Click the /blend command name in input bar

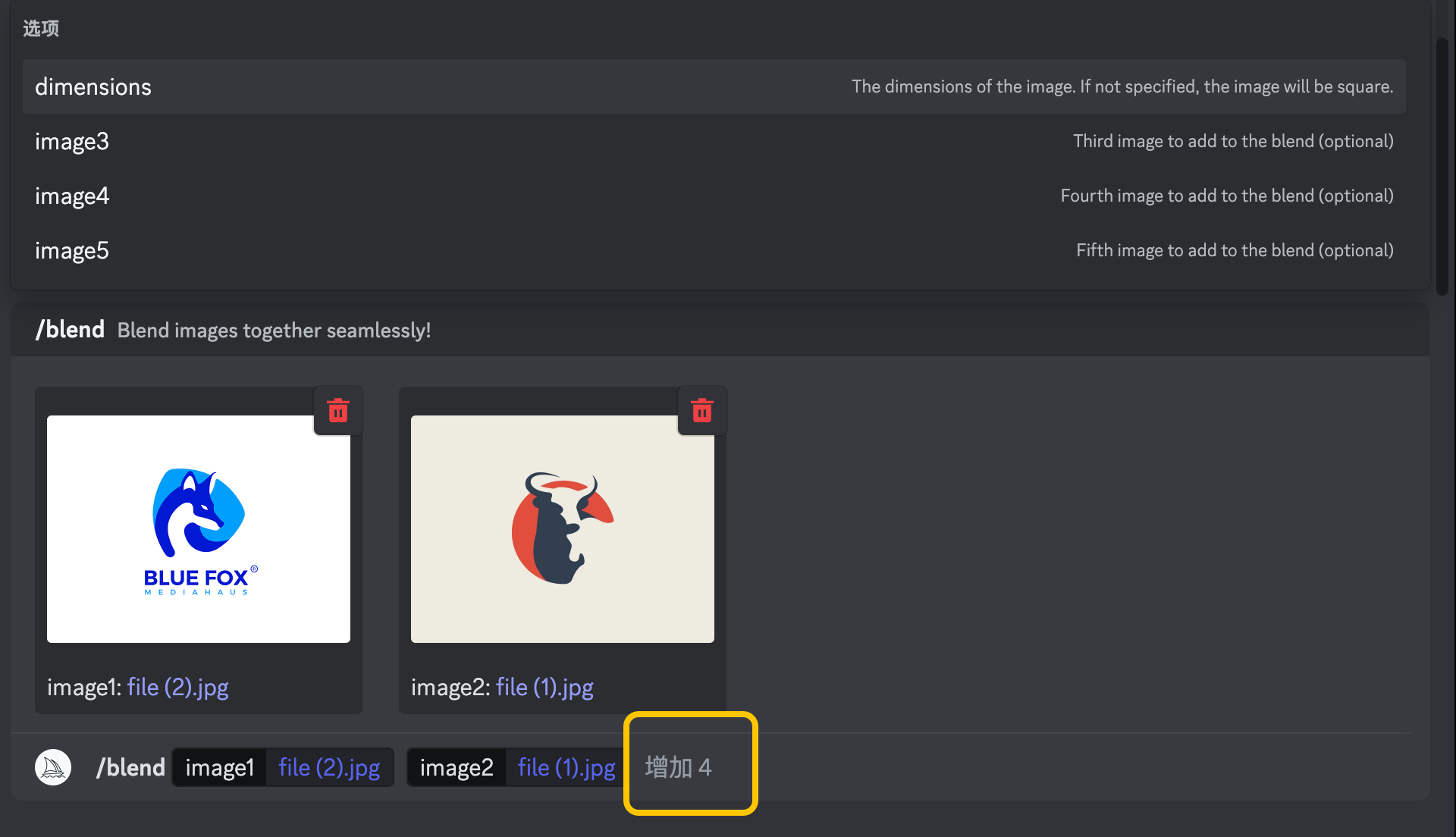[130, 767]
